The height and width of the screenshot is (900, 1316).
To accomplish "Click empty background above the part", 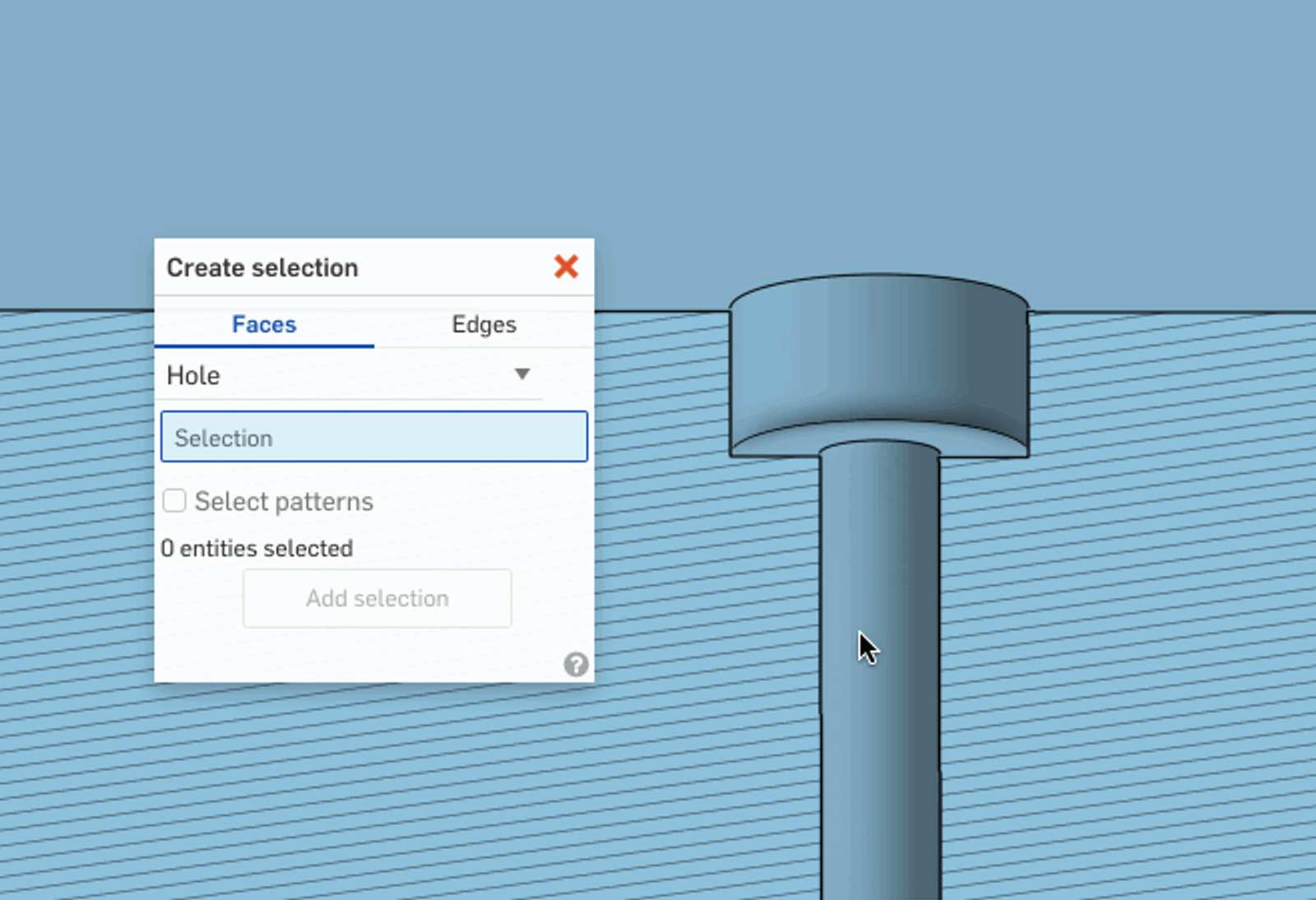I will click(658, 123).
